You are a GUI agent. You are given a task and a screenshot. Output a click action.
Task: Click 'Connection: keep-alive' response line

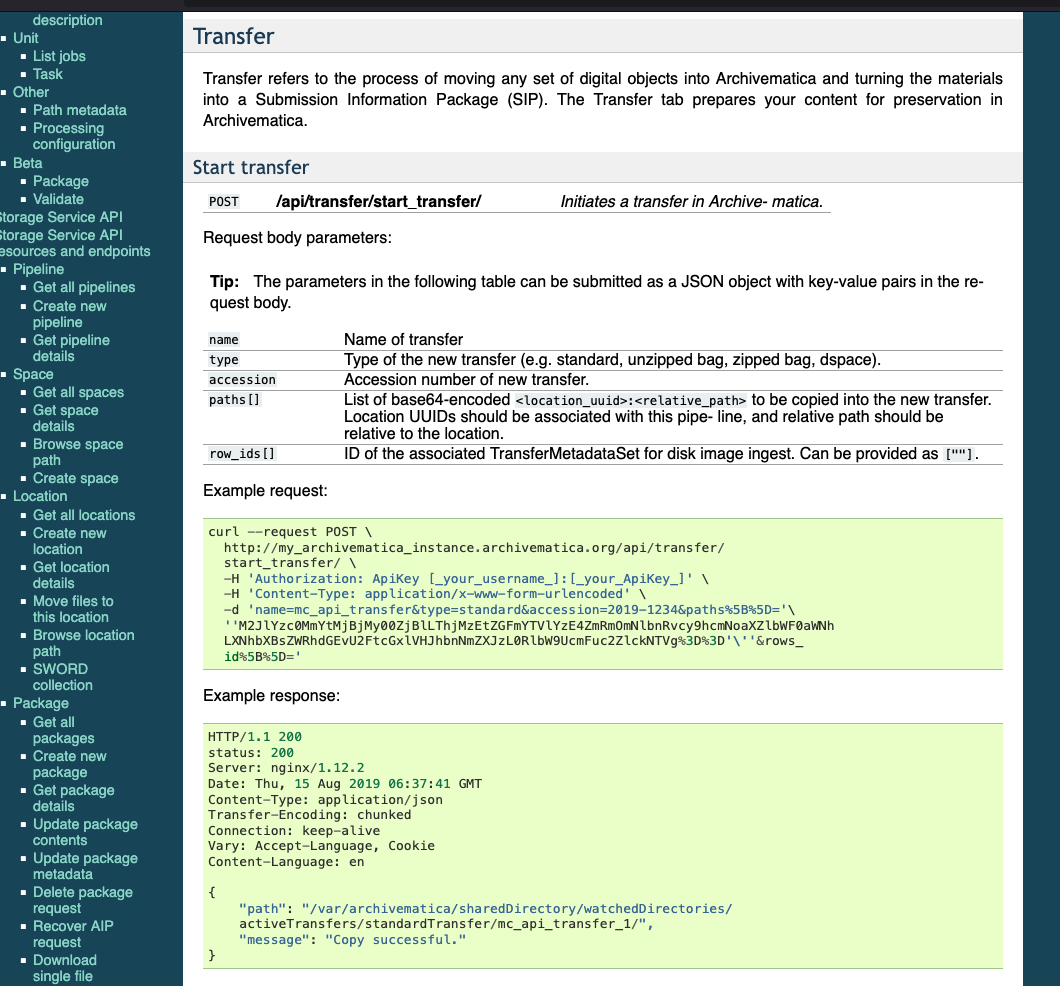(x=294, y=831)
